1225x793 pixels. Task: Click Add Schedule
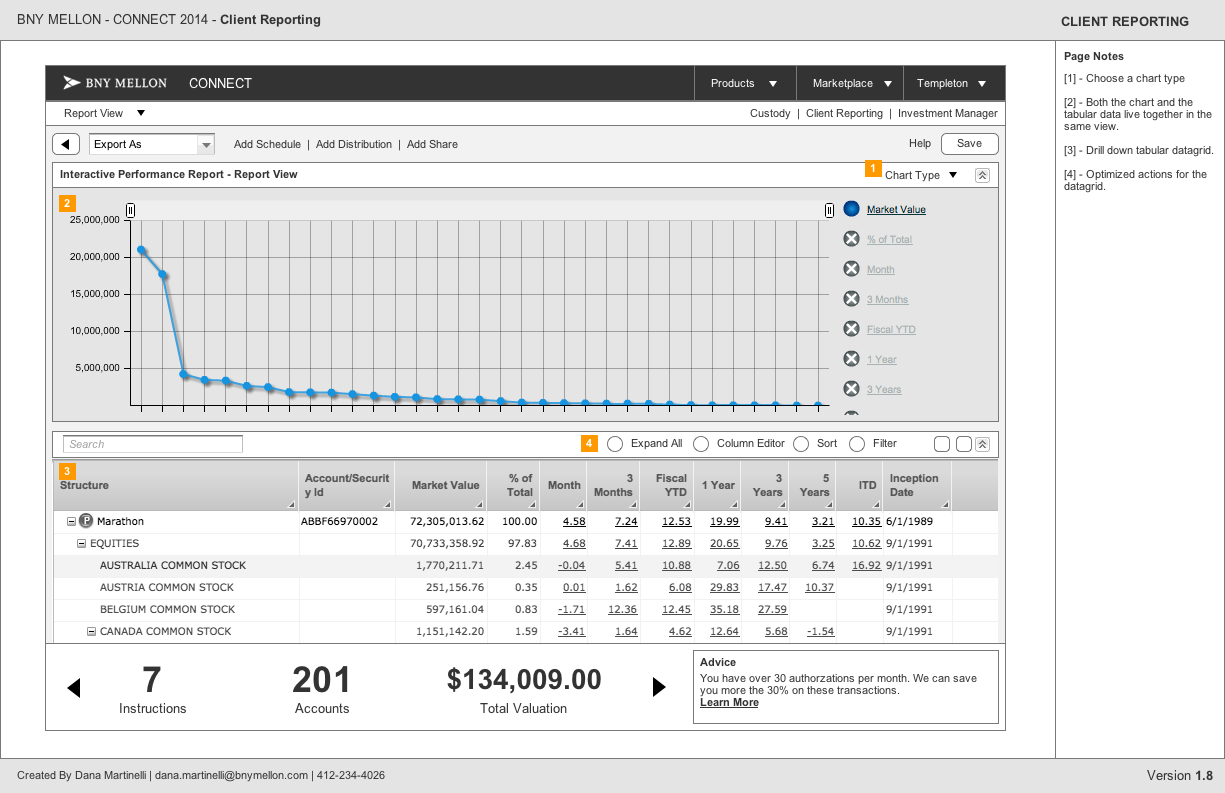click(267, 144)
